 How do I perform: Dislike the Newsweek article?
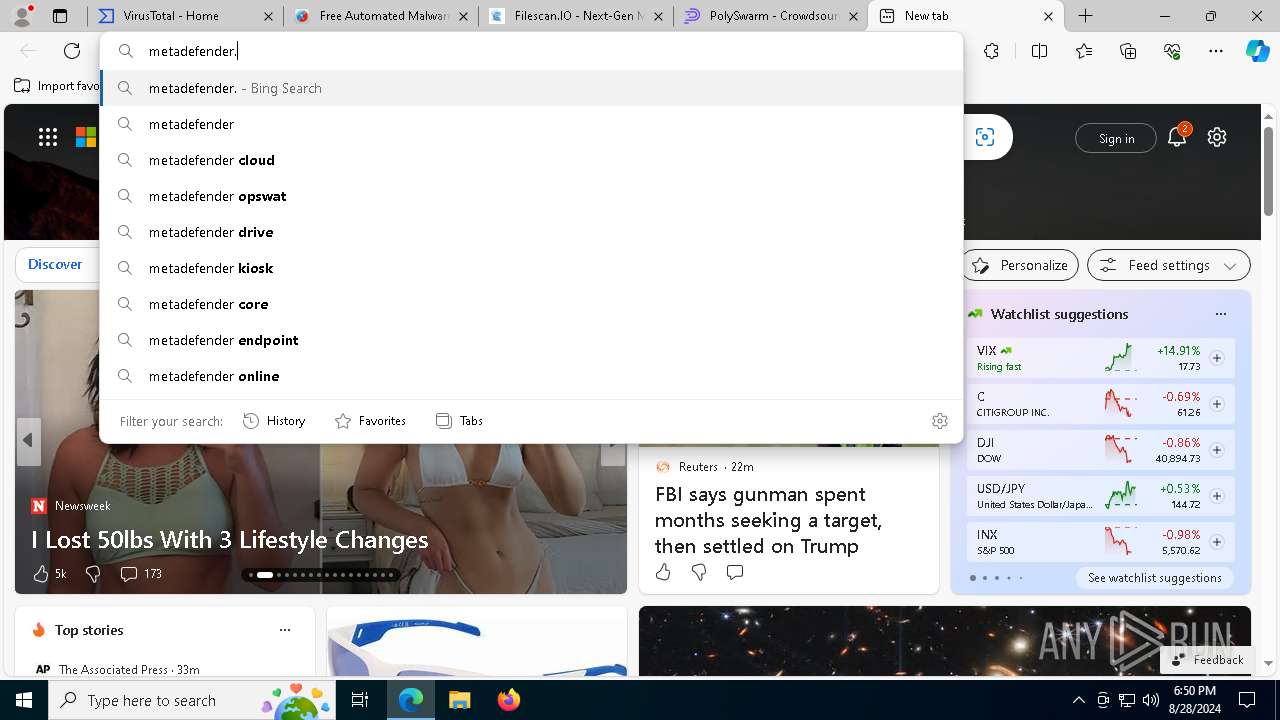tap(93, 573)
